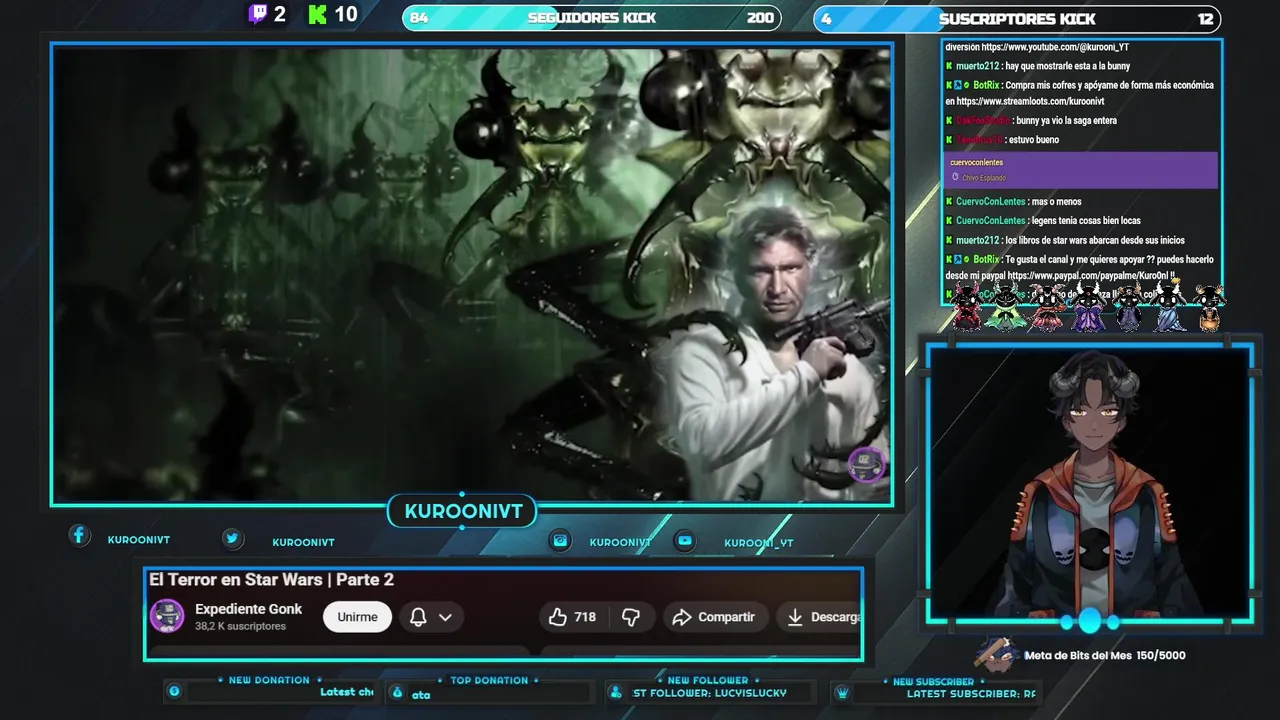Click the KUROONIVT center name badge
Image resolution: width=1280 pixels, height=720 pixels.
point(463,511)
